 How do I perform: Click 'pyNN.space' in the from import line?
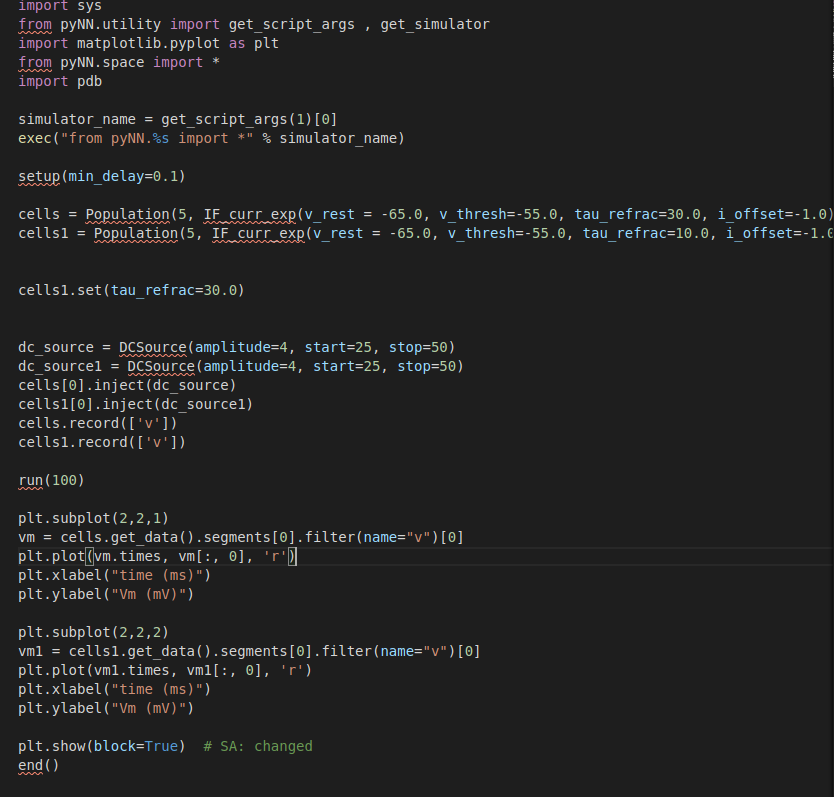tap(102, 63)
